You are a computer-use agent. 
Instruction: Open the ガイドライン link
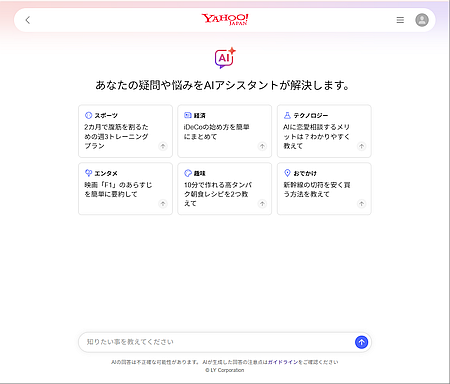tap(283, 362)
